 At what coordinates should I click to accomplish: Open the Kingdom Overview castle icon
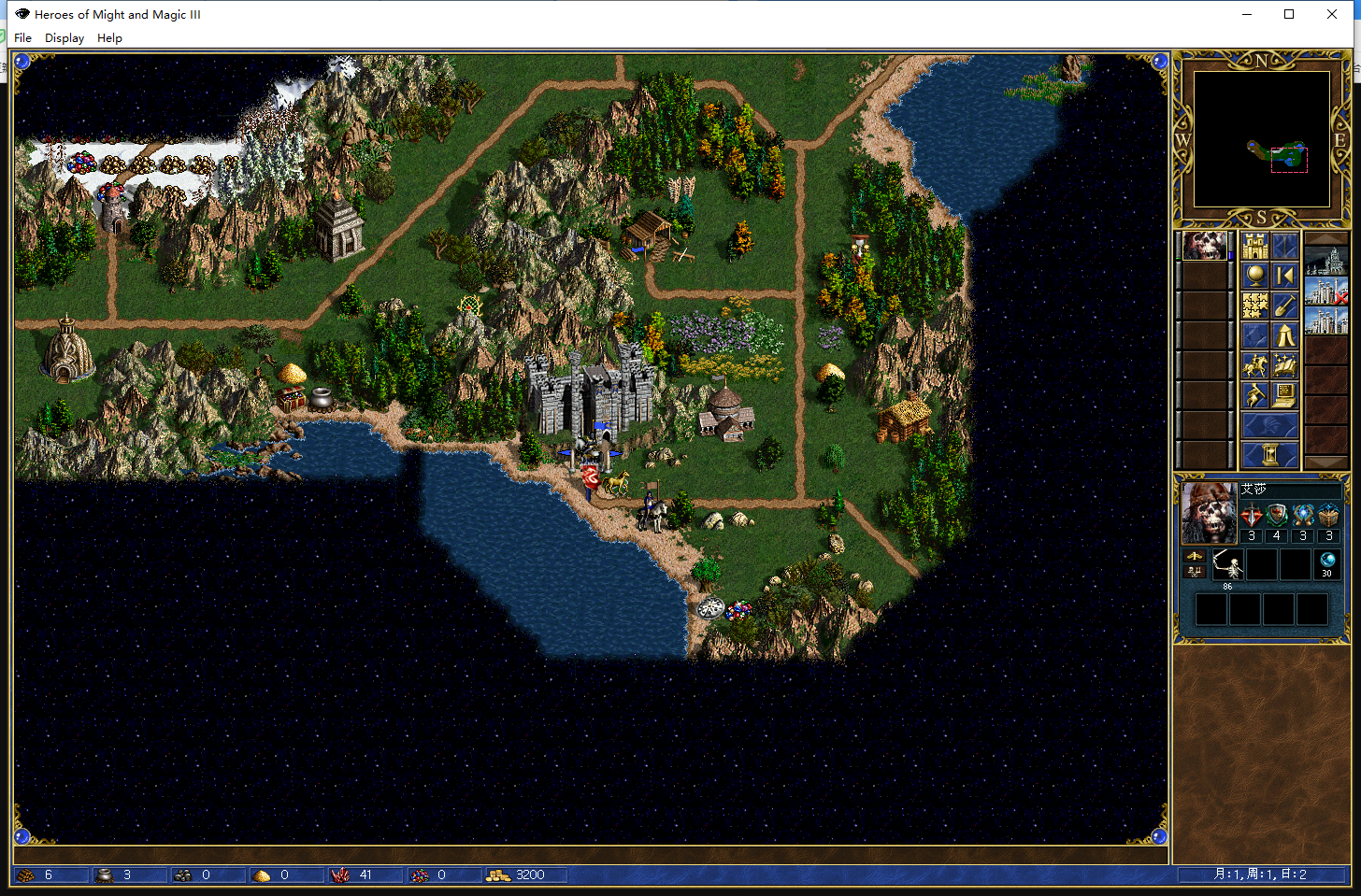click(x=1254, y=247)
